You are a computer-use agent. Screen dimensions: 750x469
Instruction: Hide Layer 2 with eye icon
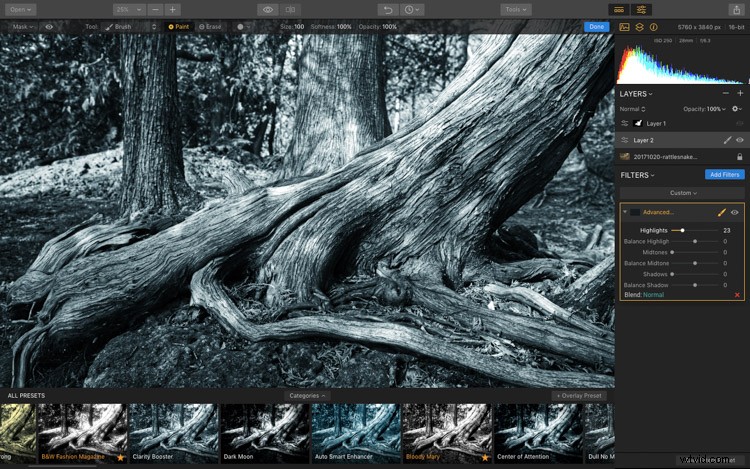click(x=740, y=140)
